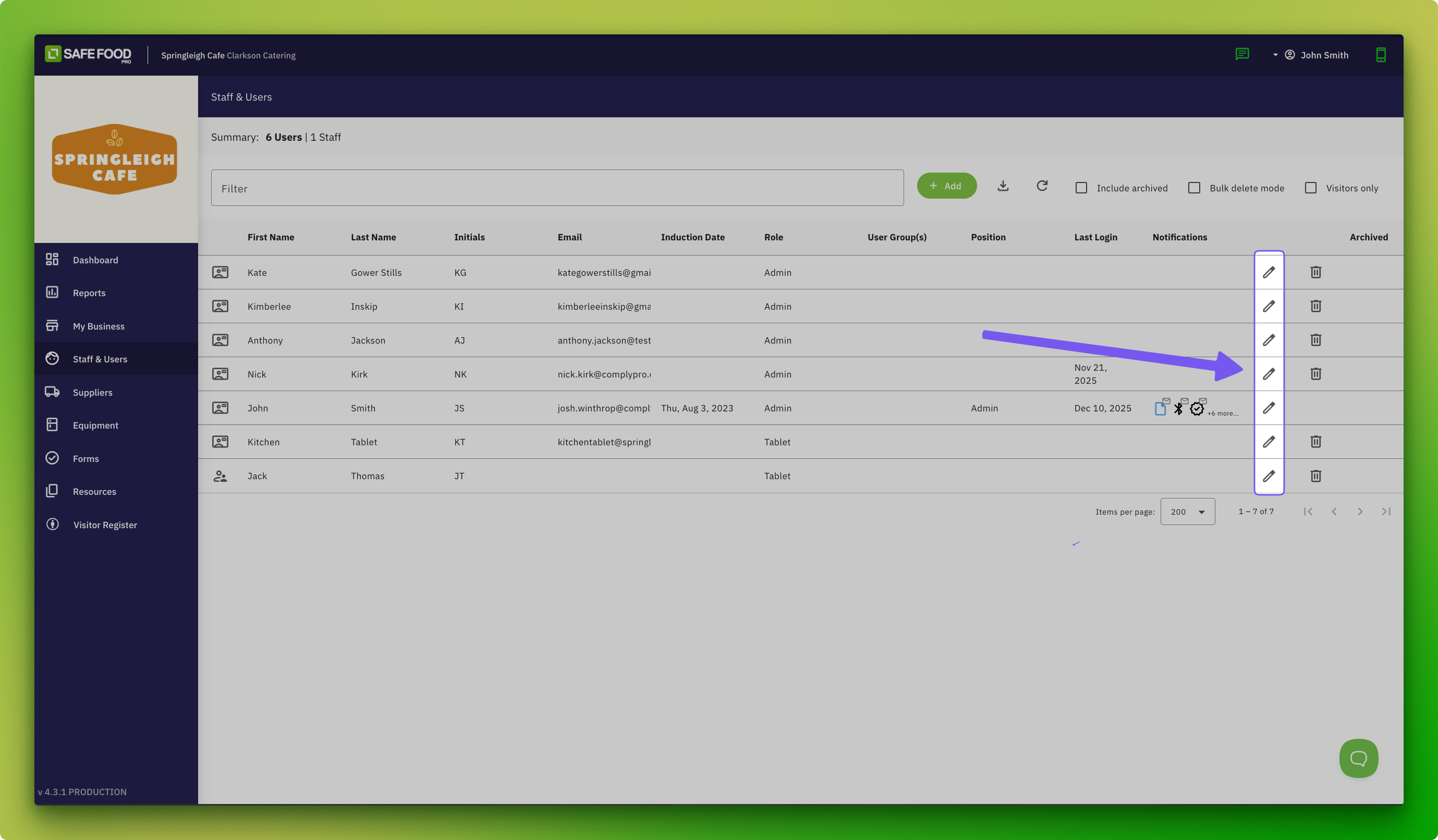Delete Kate Gower Stills using the trash icon

coord(1315,272)
